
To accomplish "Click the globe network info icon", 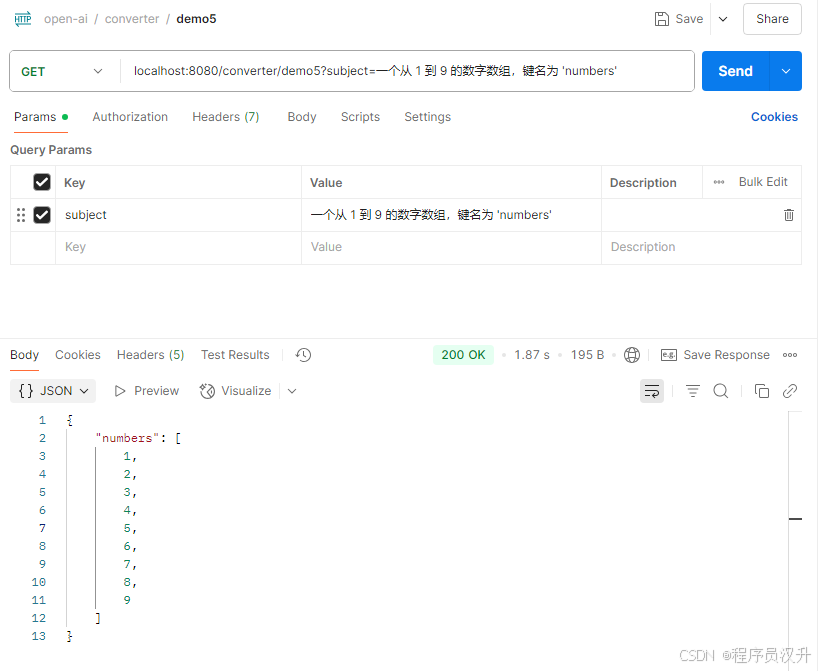I will point(631,355).
